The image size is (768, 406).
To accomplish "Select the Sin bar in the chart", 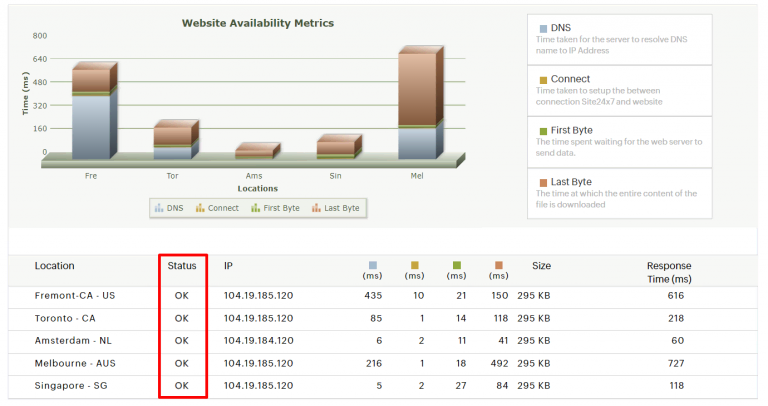I will click(339, 147).
